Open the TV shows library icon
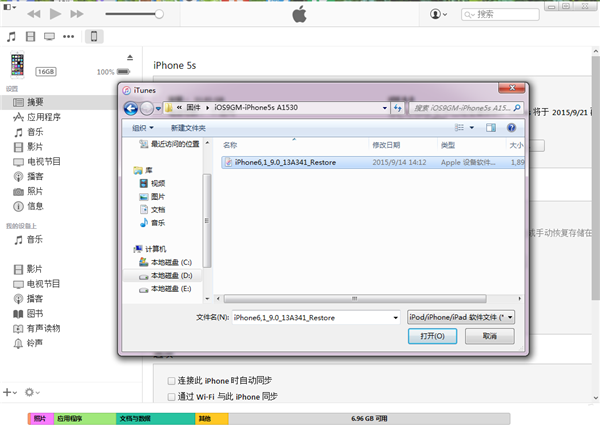Image resolution: width=600 pixels, height=432 pixels. pos(49,37)
